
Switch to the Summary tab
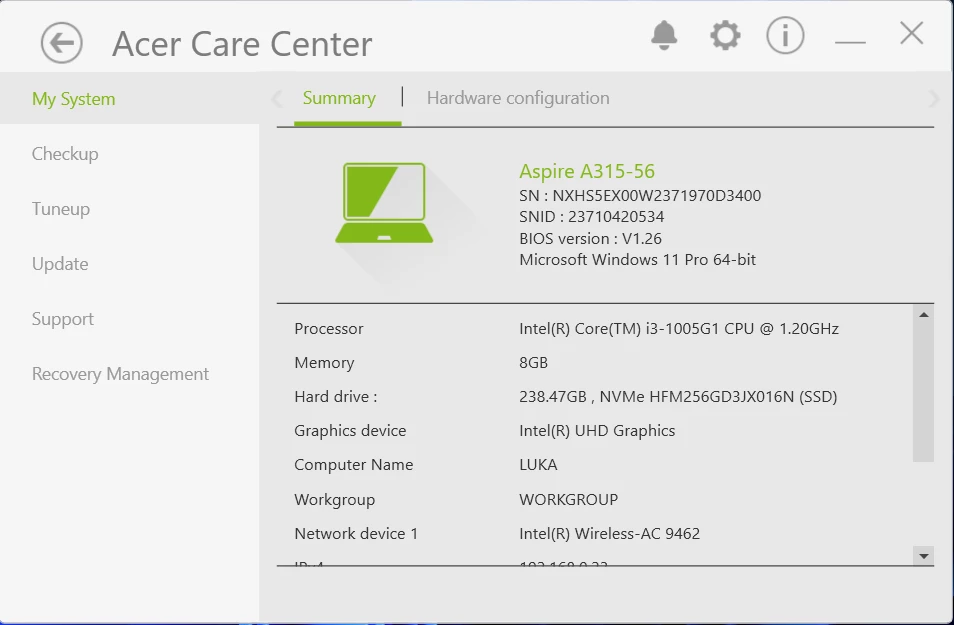pyautogui.click(x=339, y=98)
